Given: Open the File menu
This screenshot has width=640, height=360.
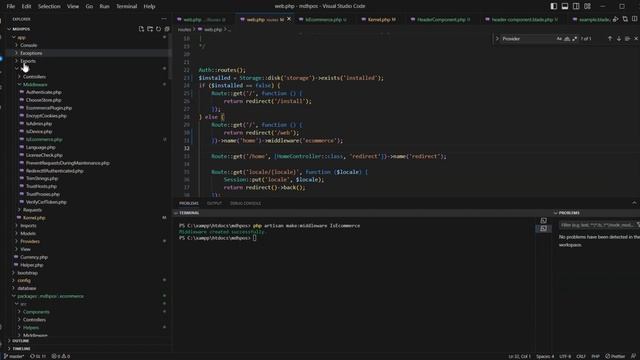Looking at the screenshot, I should coord(11,6).
